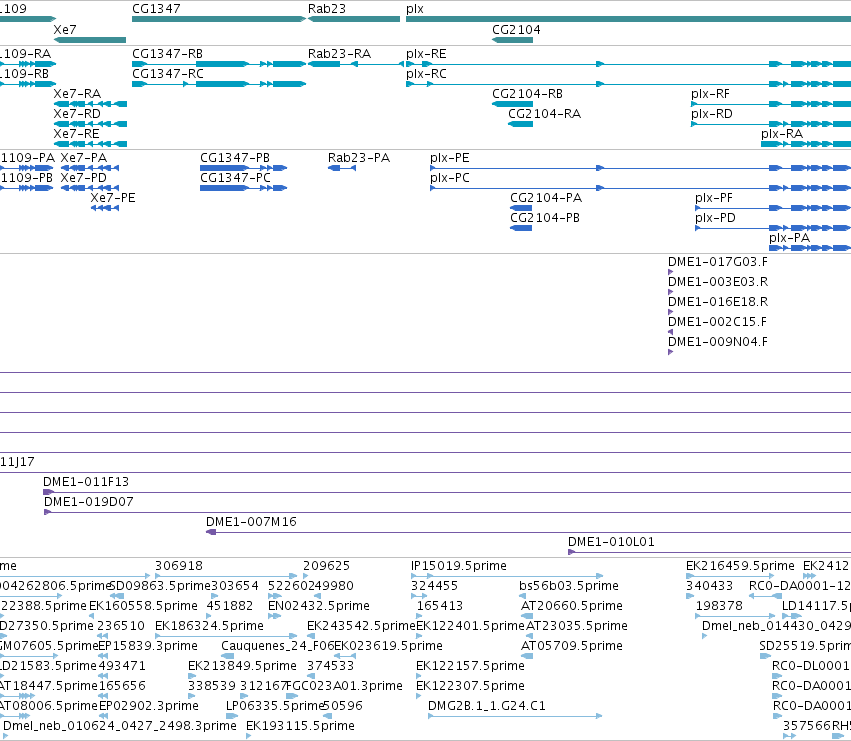Select the Rab23 gene label
This screenshot has height=741, width=851.
tap(327, 9)
